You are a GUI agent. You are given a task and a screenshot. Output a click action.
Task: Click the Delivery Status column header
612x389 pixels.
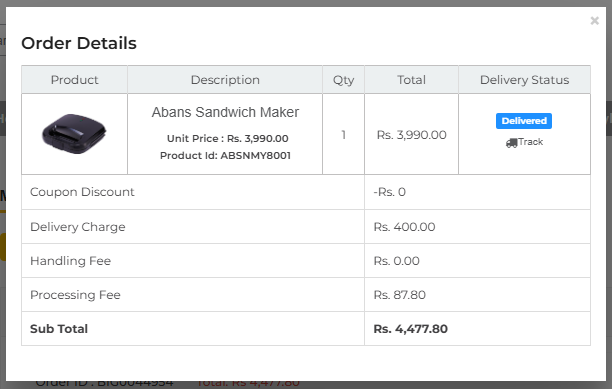click(x=524, y=80)
